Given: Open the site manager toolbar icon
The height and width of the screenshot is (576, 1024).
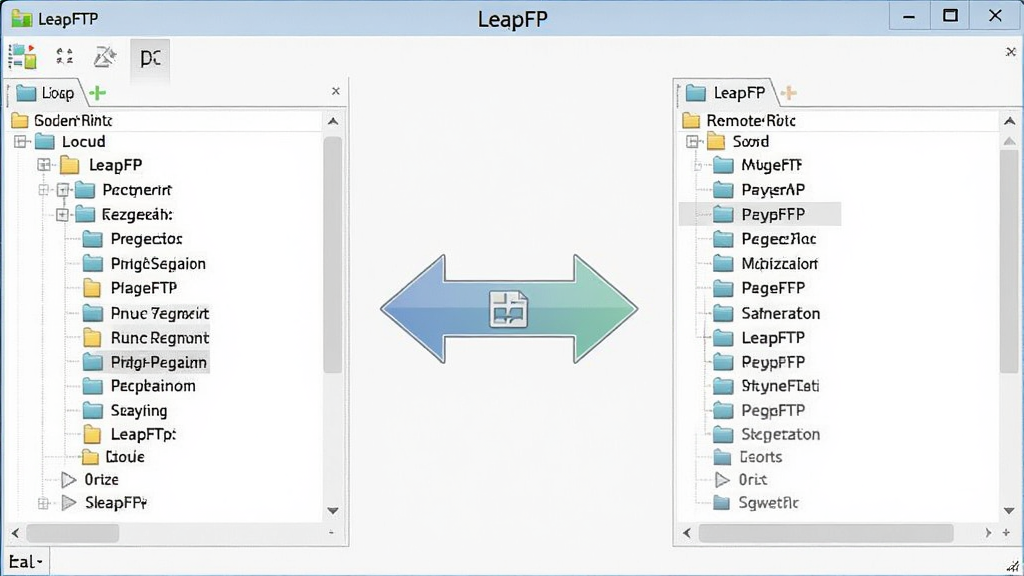Looking at the screenshot, I should point(22,57).
